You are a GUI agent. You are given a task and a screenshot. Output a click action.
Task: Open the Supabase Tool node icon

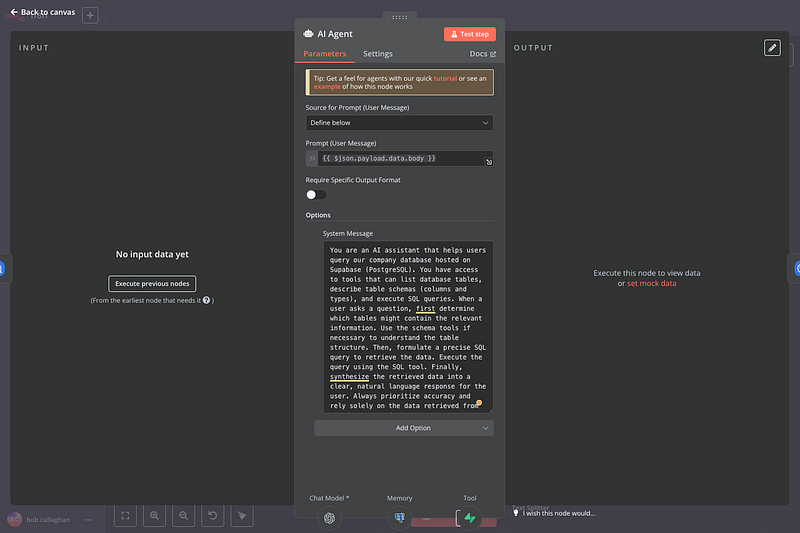coord(469,518)
